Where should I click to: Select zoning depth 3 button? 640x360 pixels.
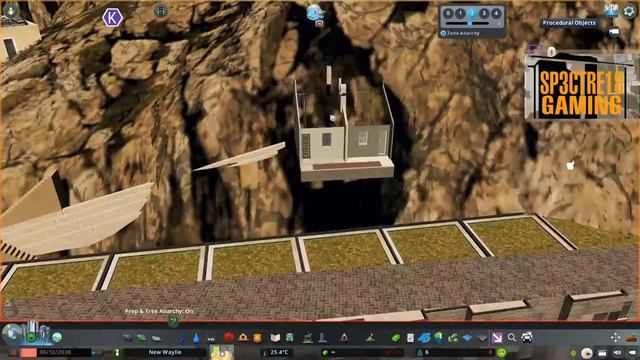click(x=484, y=13)
